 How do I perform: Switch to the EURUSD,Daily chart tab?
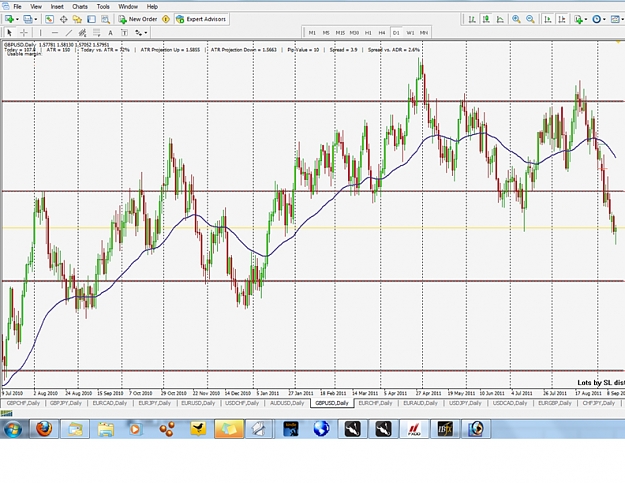click(x=198, y=403)
